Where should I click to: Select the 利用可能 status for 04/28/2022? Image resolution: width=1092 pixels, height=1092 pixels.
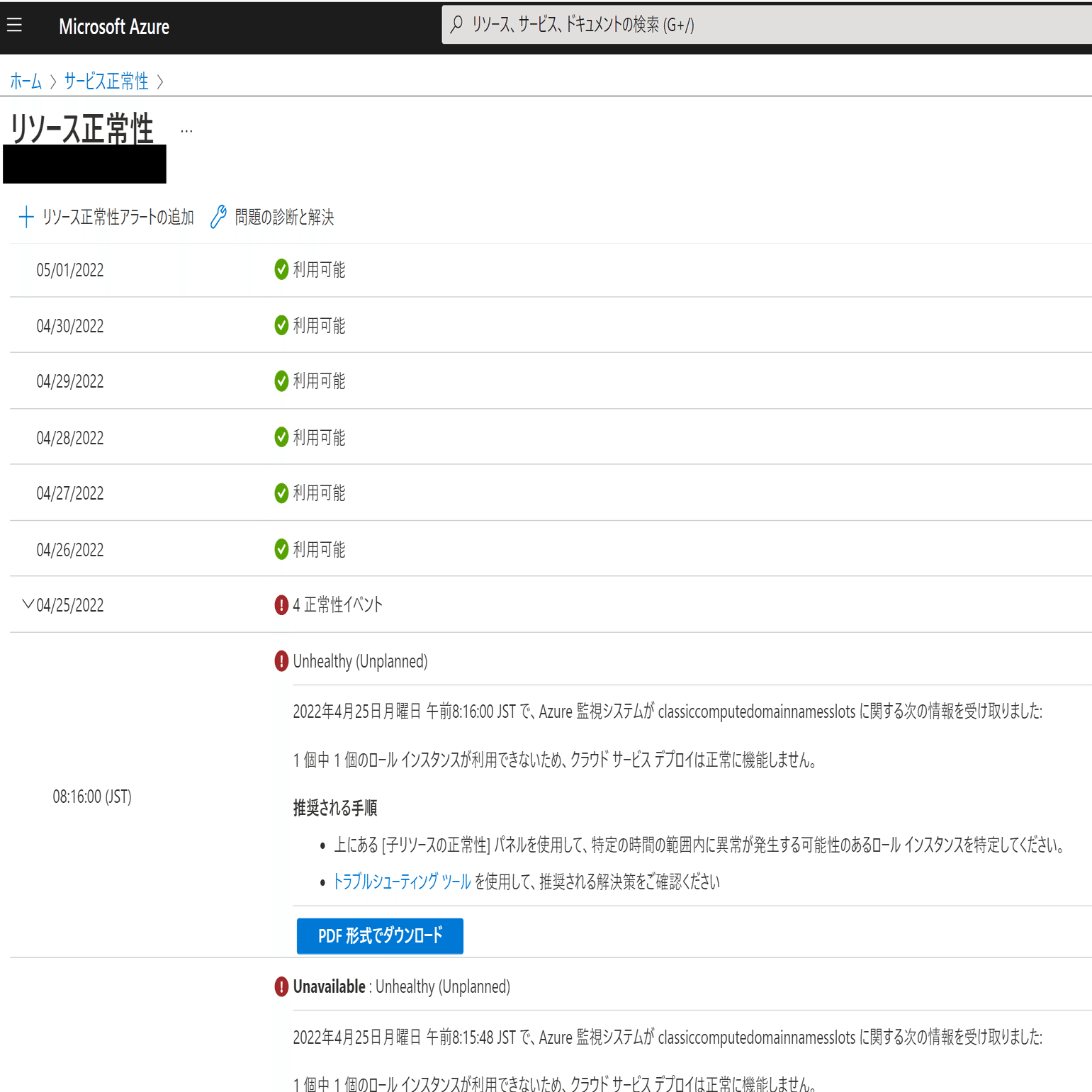320,437
